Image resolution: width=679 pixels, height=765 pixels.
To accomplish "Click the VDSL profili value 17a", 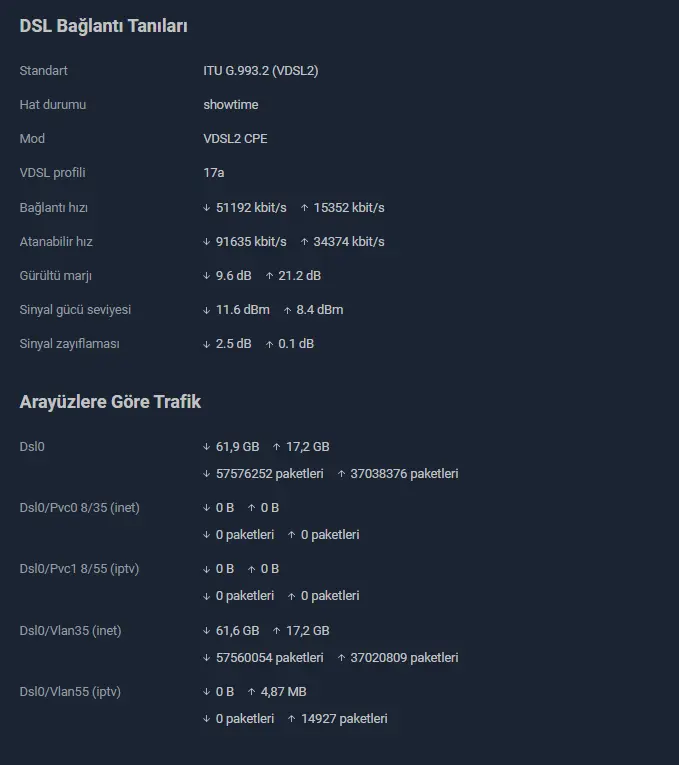I will tap(214, 173).
